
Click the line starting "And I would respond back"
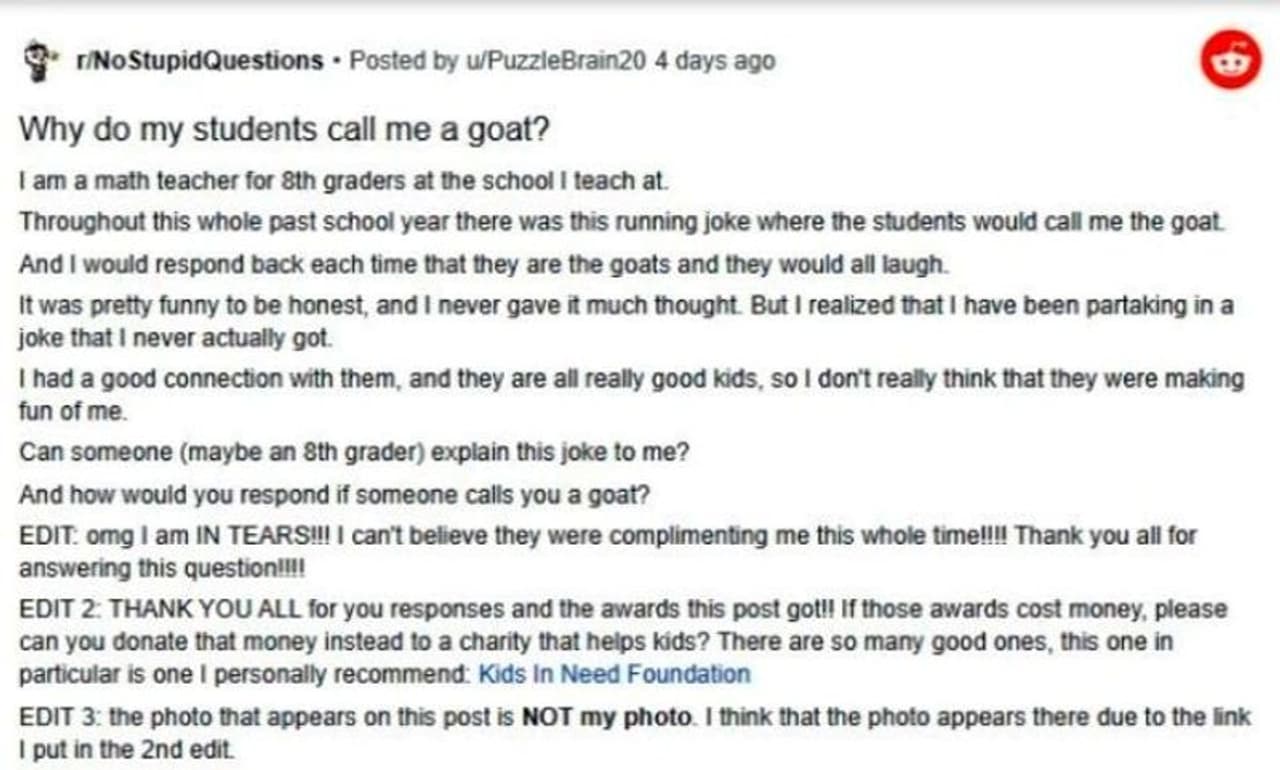click(480, 265)
